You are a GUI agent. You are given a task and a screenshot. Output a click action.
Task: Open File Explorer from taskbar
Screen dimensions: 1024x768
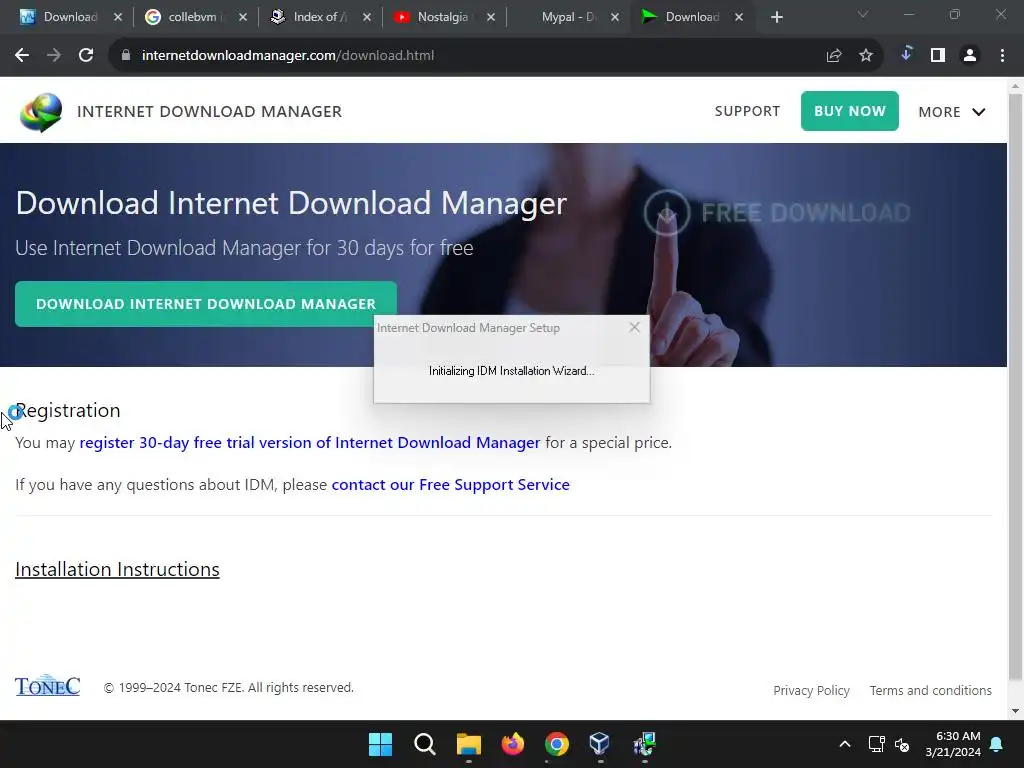468,744
